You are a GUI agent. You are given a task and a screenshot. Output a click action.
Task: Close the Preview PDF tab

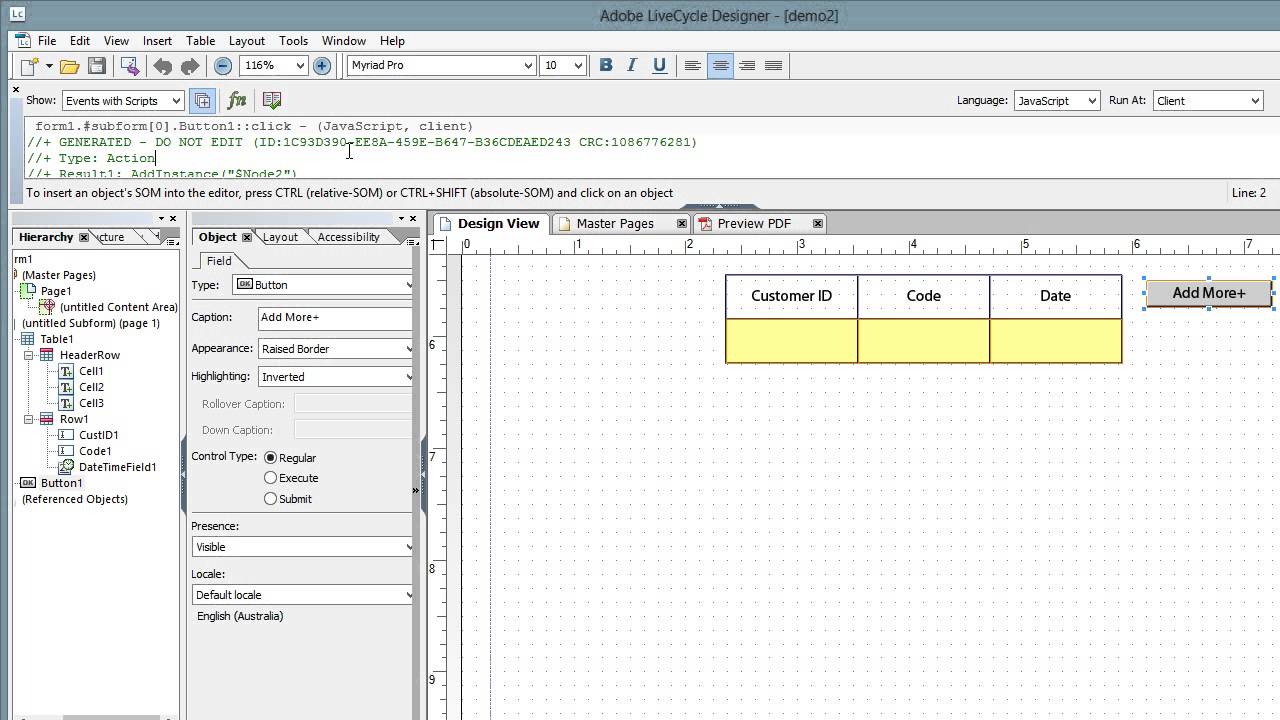[817, 223]
